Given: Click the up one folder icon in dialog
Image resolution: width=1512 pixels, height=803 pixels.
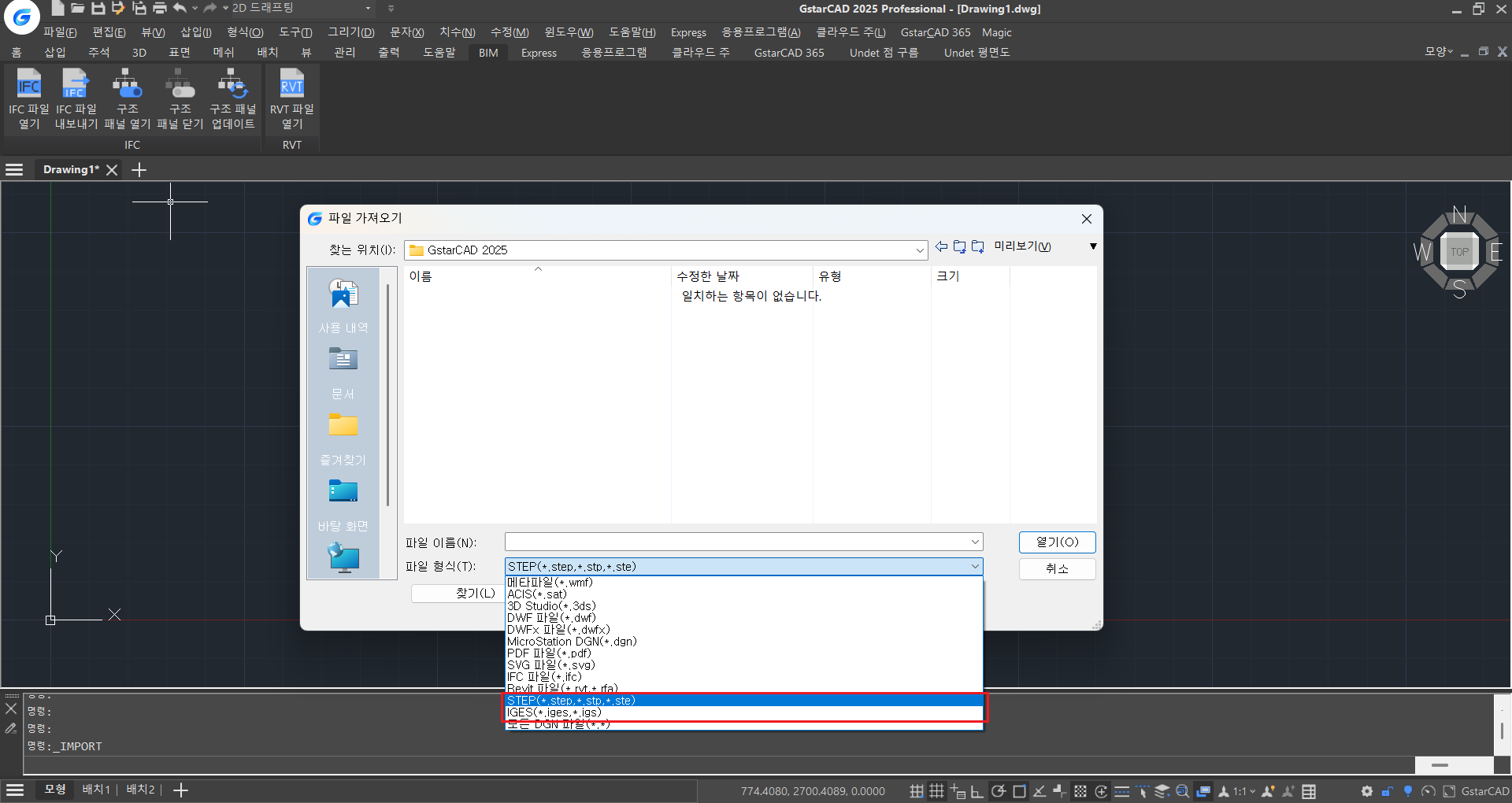Looking at the screenshot, I should pos(959,246).
